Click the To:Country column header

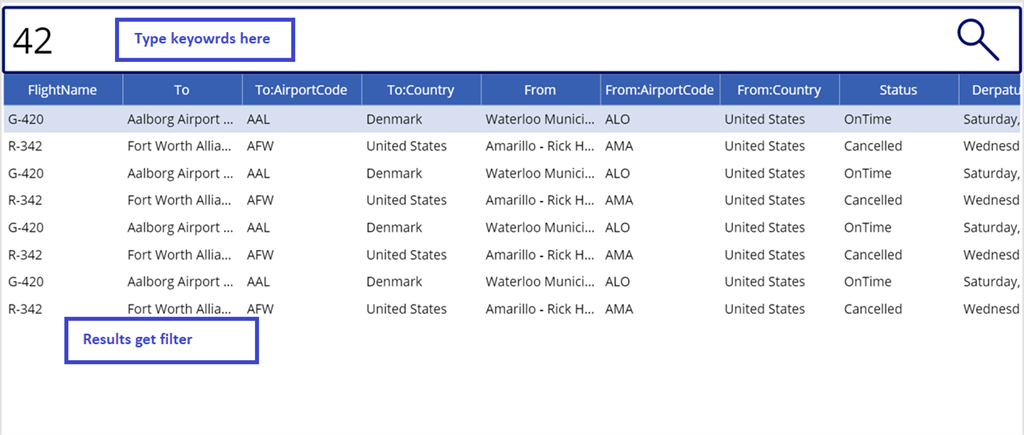point(421,90)
